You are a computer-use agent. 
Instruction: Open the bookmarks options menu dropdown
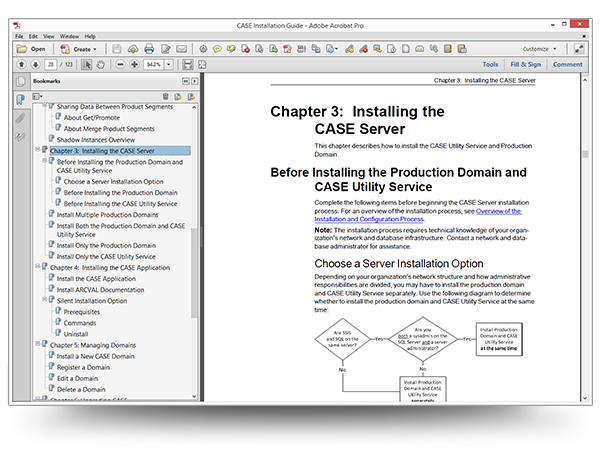38,96
